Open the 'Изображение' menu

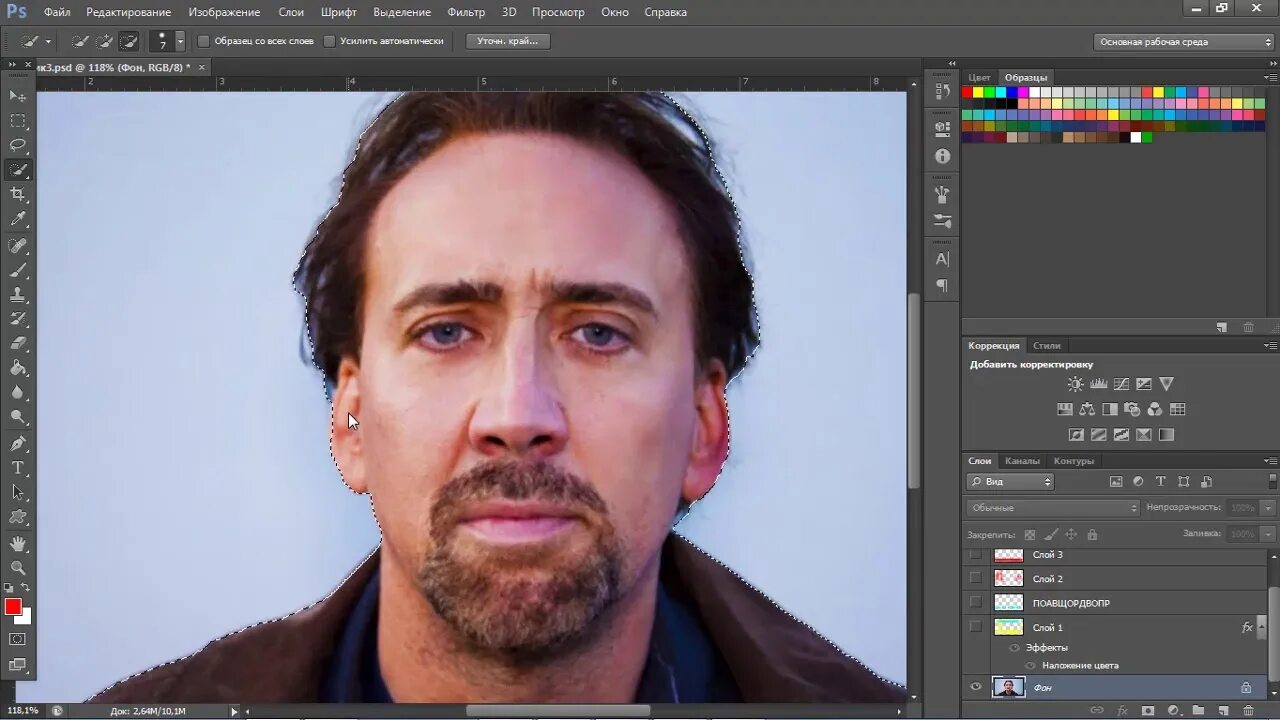click(224, 12)
